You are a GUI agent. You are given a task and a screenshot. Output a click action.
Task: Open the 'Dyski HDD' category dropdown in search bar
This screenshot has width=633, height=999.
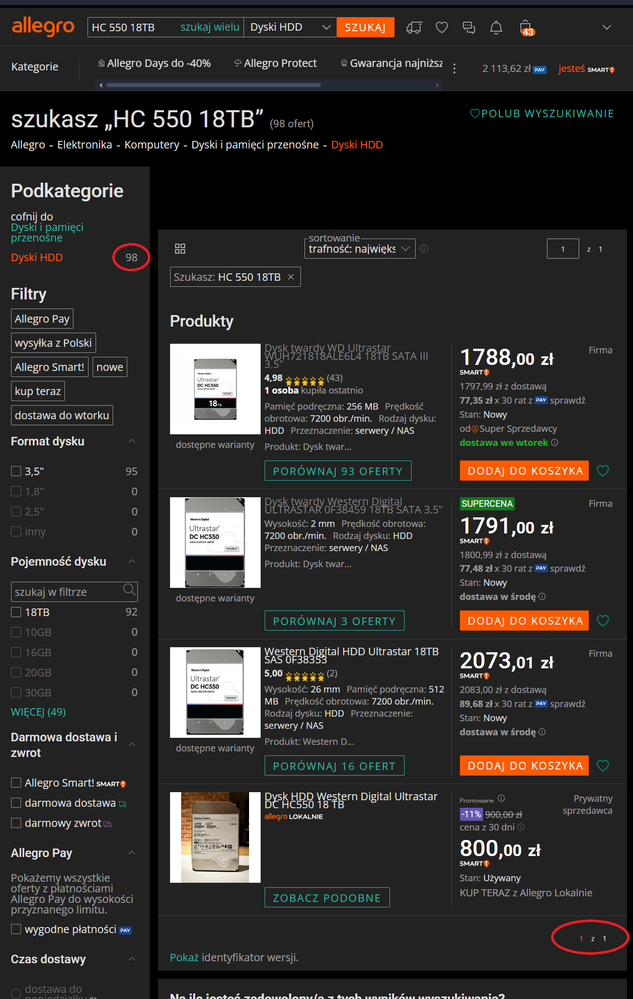290,27
